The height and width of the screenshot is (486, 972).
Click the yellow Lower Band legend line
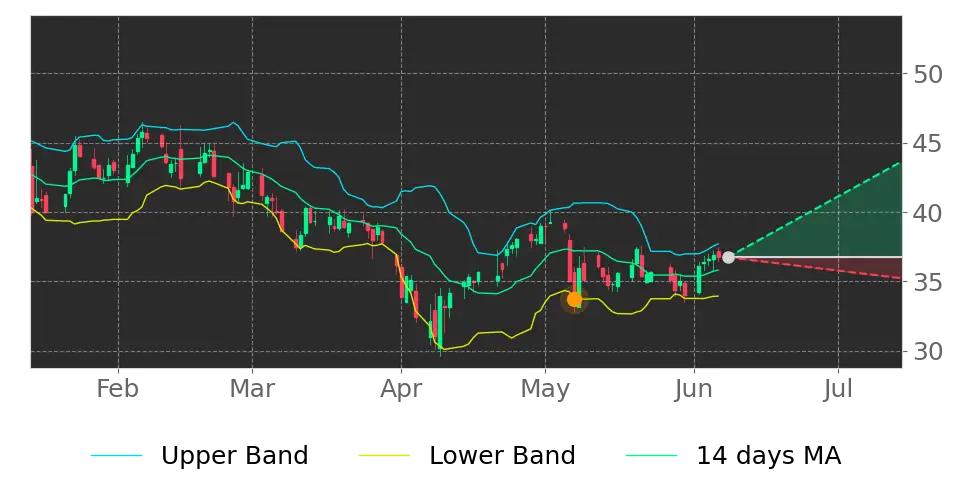pos(384,456)
